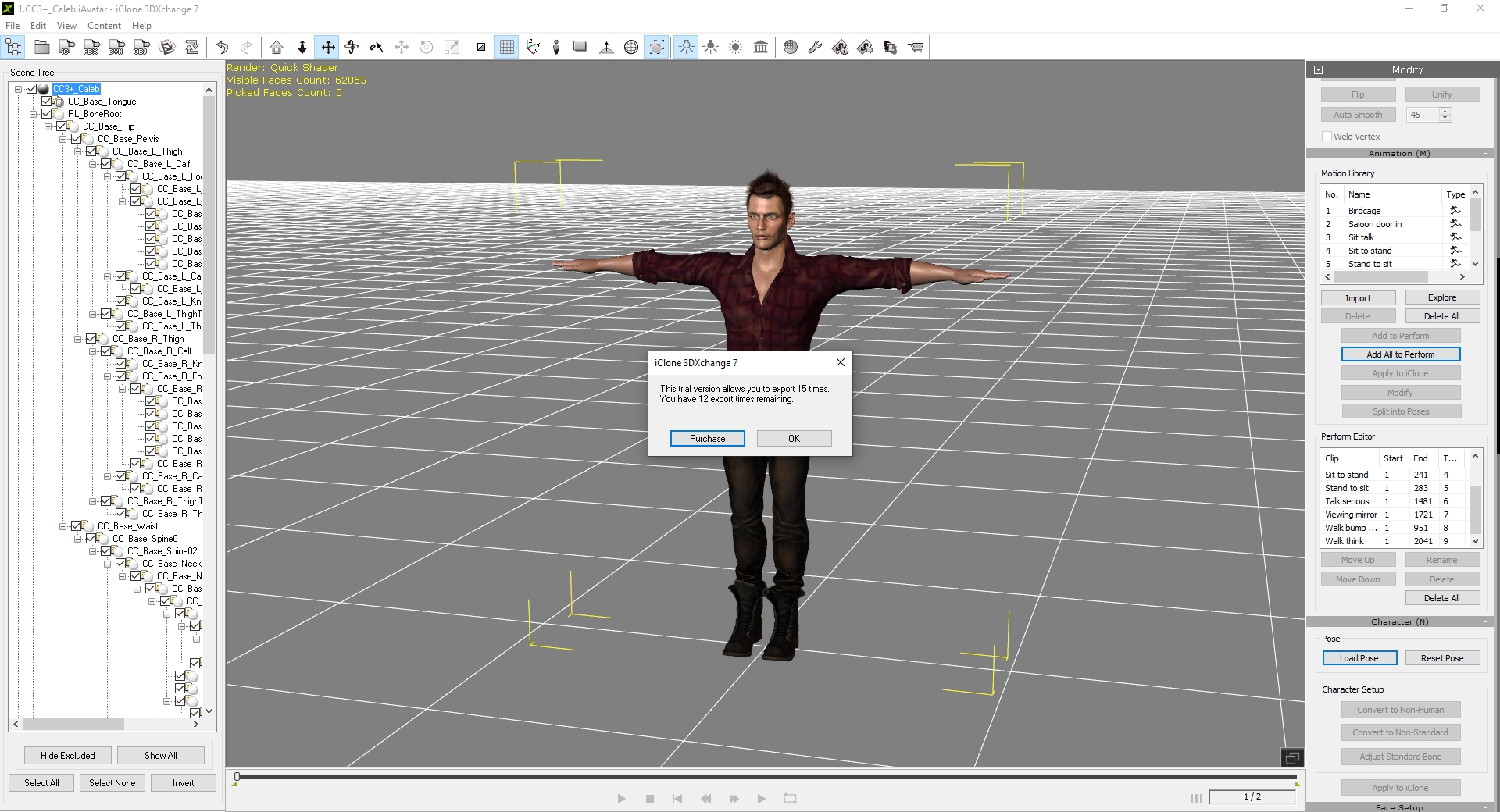Click the Export BVH toolbar icon
The height and width of the screenshot is (812, 1500).
tap(117, 48)
